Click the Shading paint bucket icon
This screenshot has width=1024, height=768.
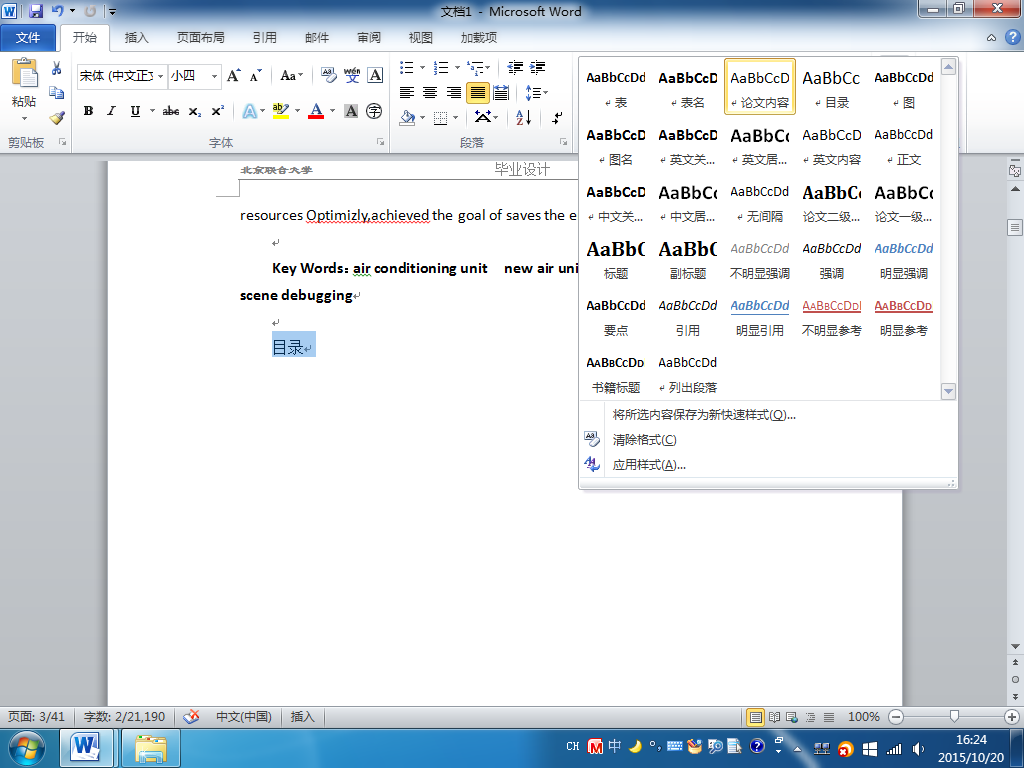point(408,118)
